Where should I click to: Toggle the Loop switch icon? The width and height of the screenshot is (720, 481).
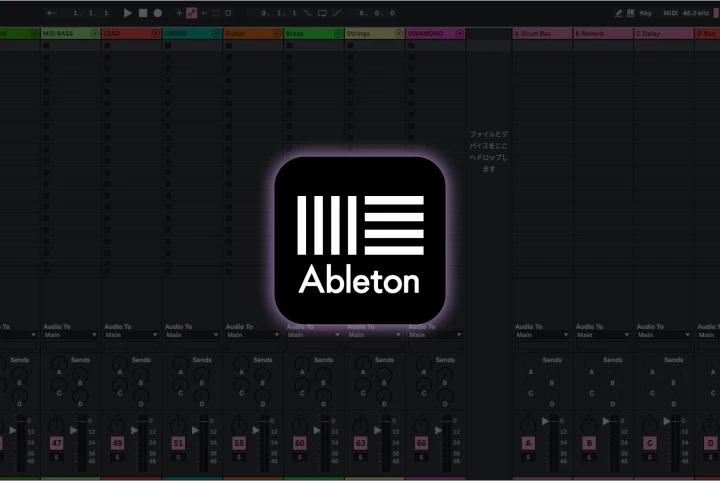322,13
